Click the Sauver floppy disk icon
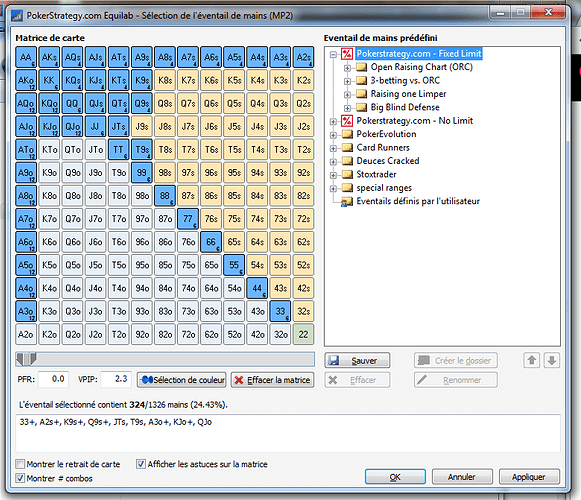The width and height of the screenshot is (581, 500). click(333, 360)
